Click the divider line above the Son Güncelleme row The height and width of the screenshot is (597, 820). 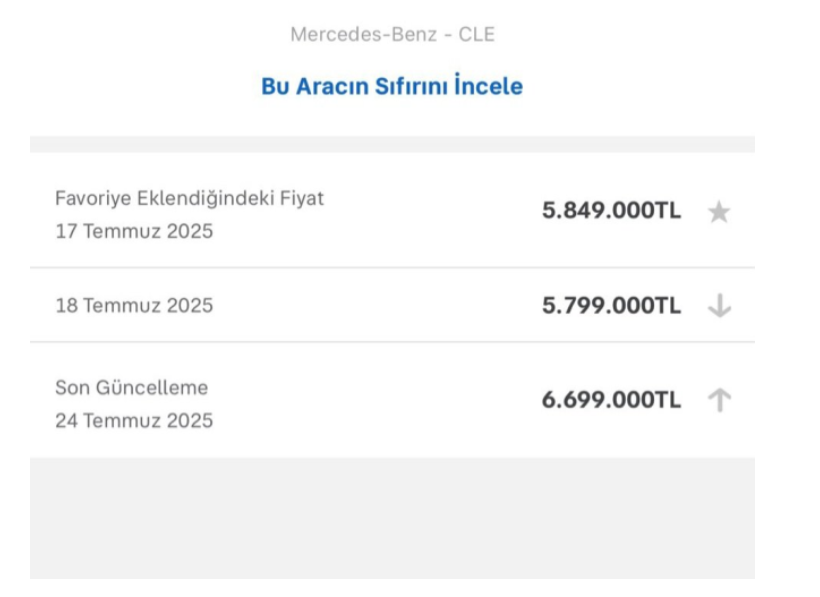click(x=392, y=342)
